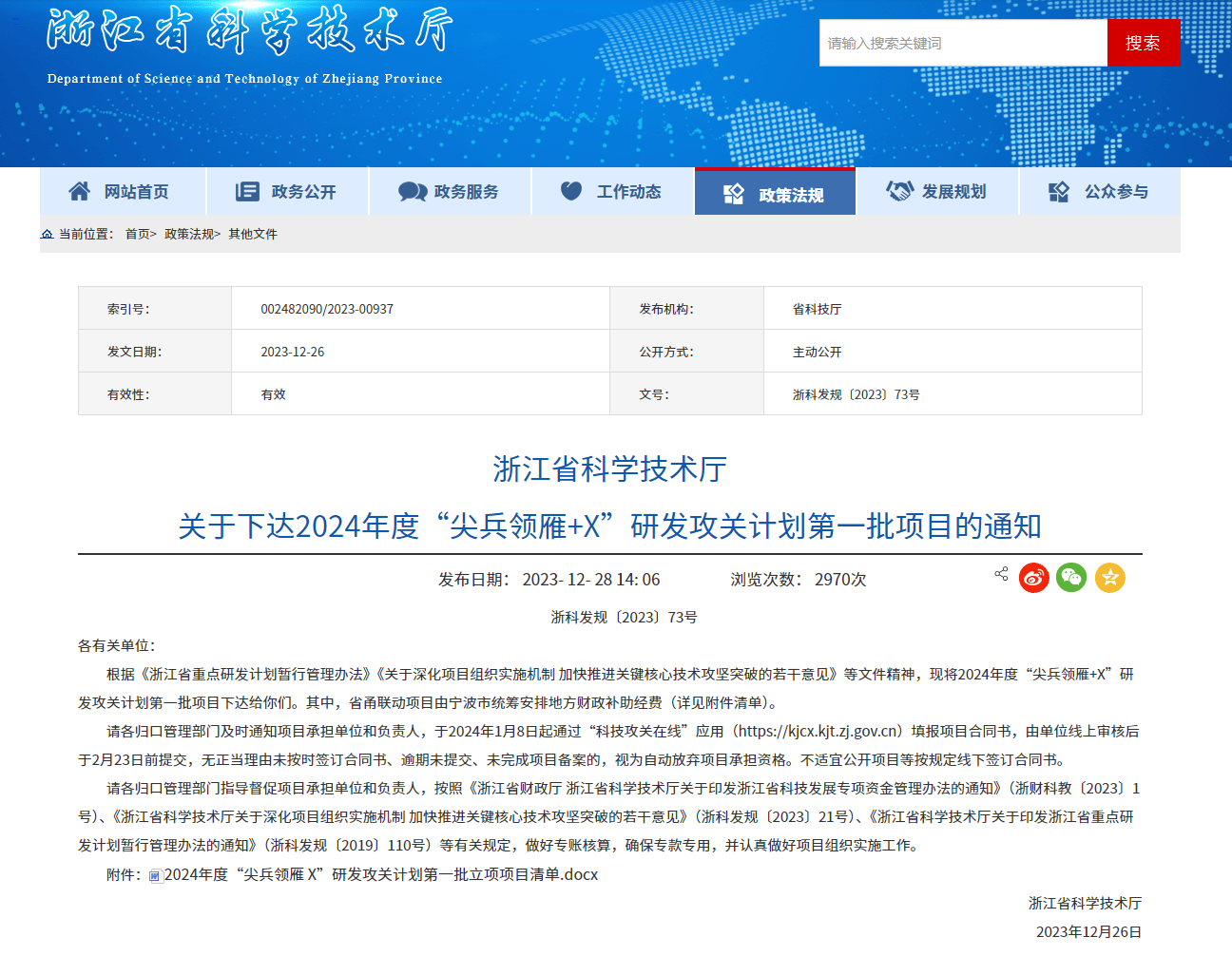
Task: Share to Weibo using red icon
Action: (x=1033, y=578)
